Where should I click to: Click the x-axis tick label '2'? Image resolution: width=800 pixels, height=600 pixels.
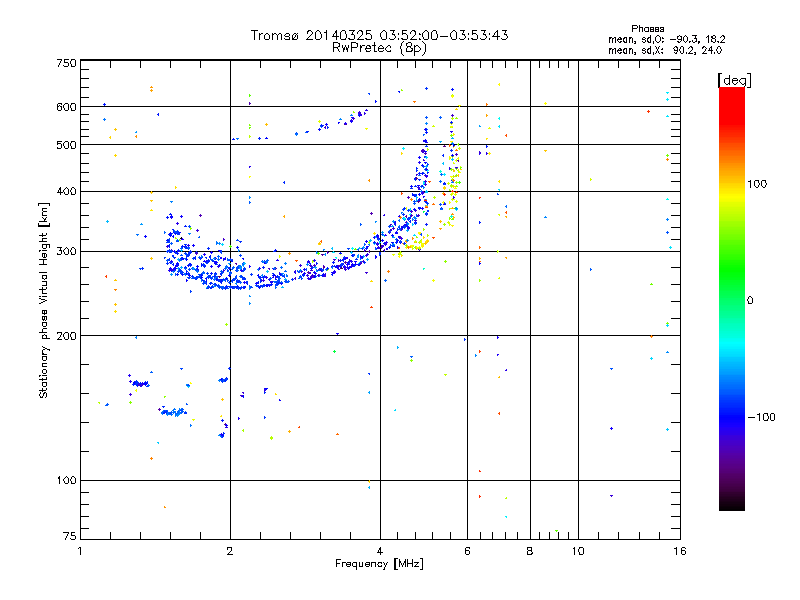point(230,551)
